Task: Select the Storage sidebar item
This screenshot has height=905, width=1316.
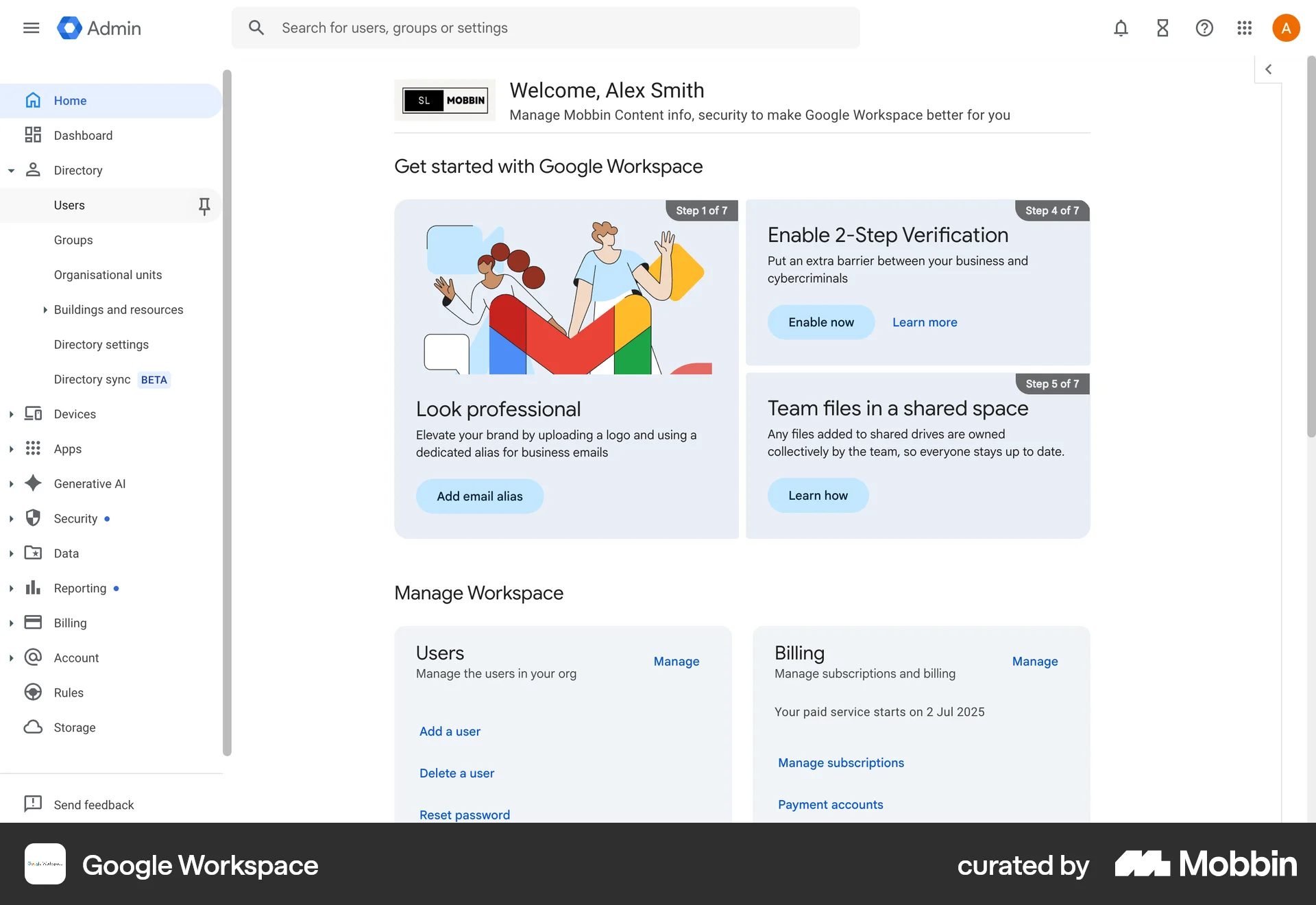Action: click(x=75, y=727)
